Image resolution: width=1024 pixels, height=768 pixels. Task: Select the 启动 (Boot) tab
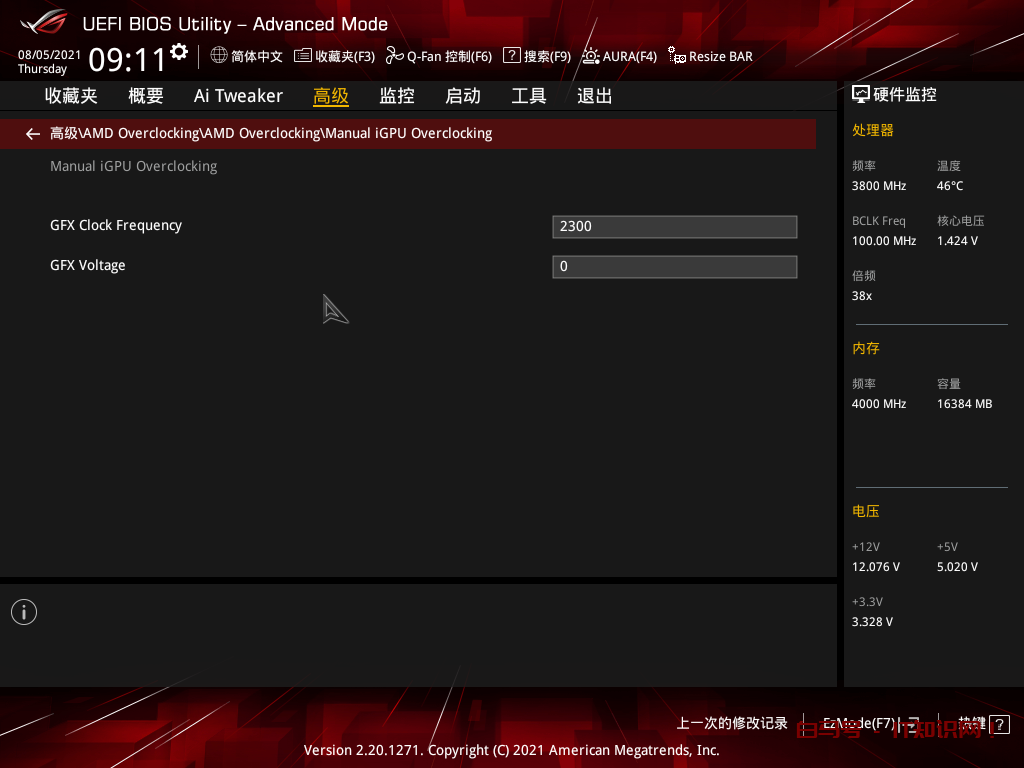pos(462,96)
